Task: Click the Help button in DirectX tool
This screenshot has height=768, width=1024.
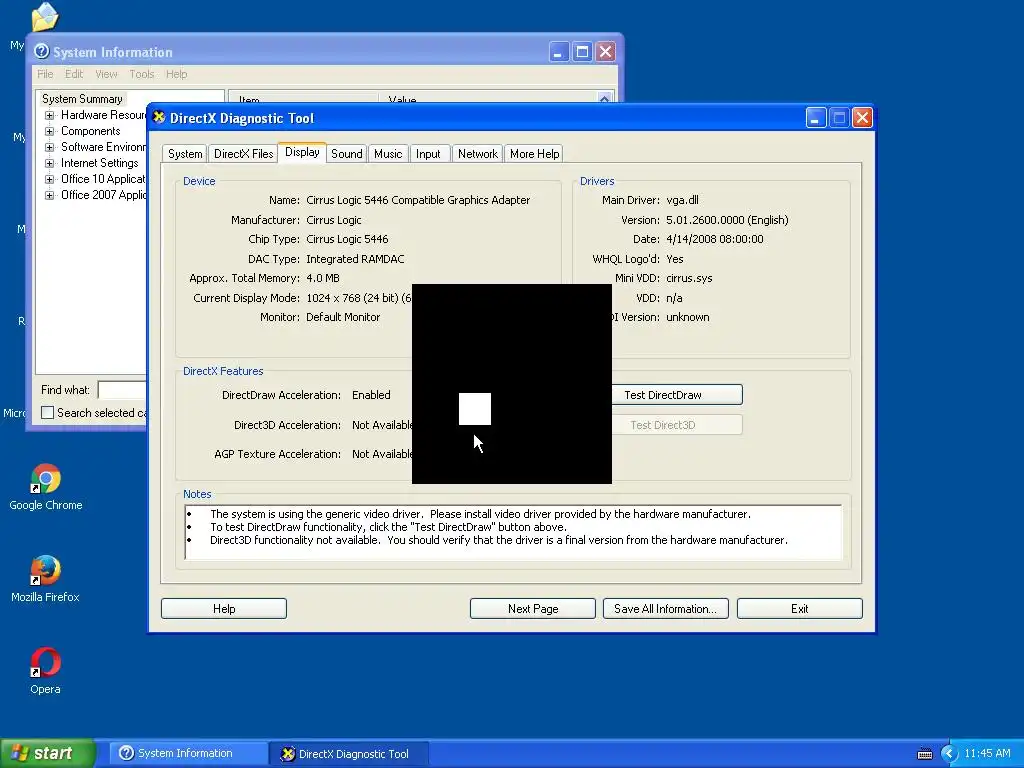Action: 224,609
